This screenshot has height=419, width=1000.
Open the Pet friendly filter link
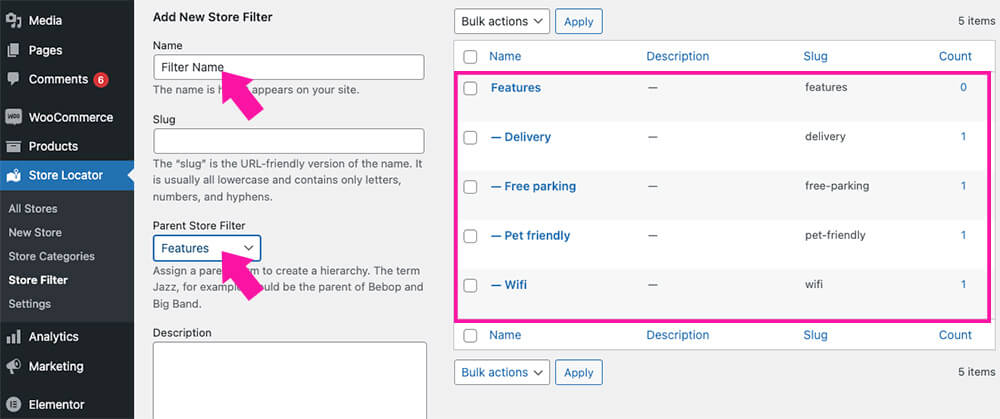click(x=530, y=236)
